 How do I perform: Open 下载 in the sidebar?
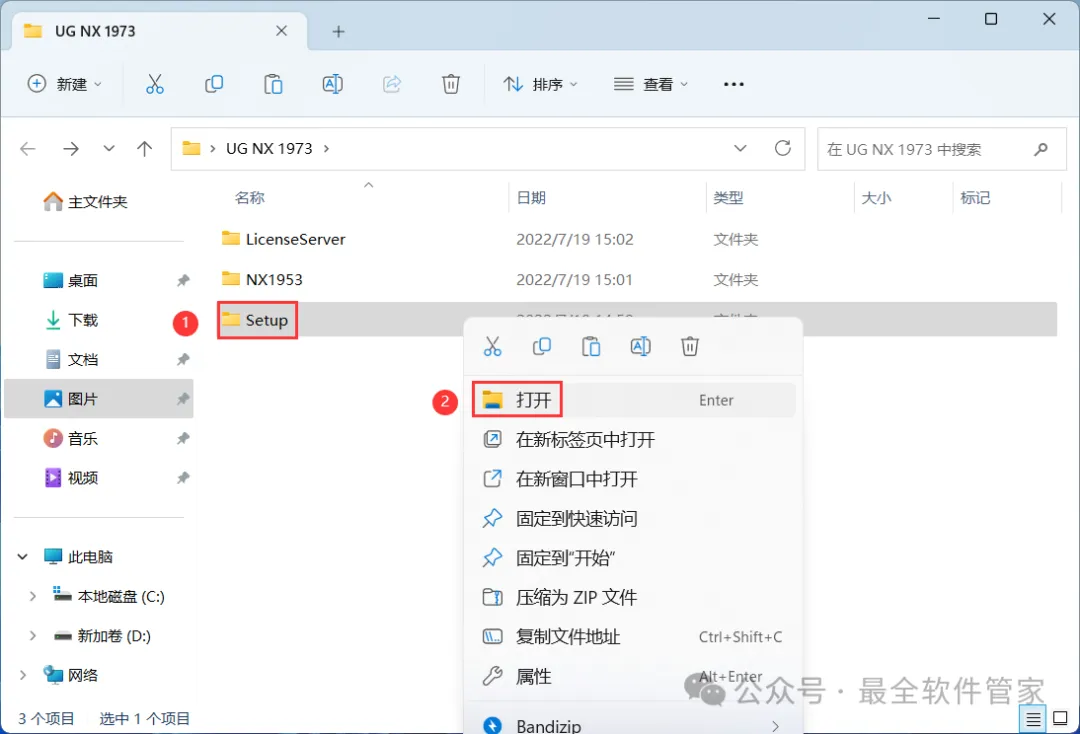(71, 320)
